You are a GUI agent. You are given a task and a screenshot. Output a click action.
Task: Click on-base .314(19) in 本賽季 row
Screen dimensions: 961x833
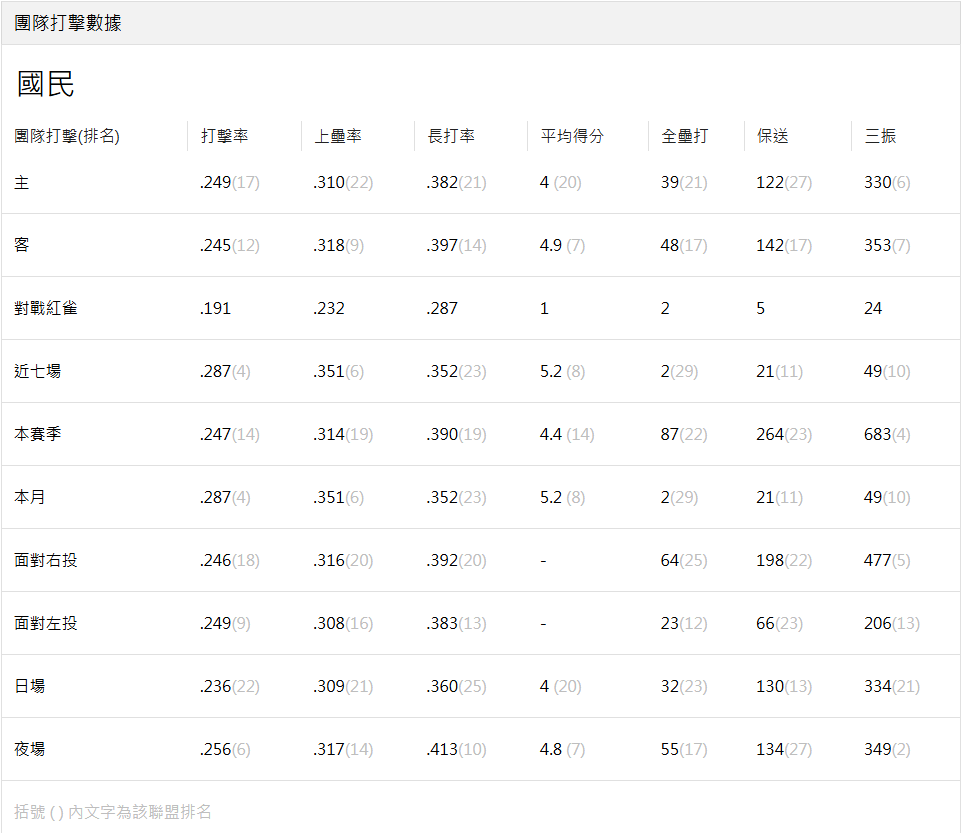(x=343, y=435)
